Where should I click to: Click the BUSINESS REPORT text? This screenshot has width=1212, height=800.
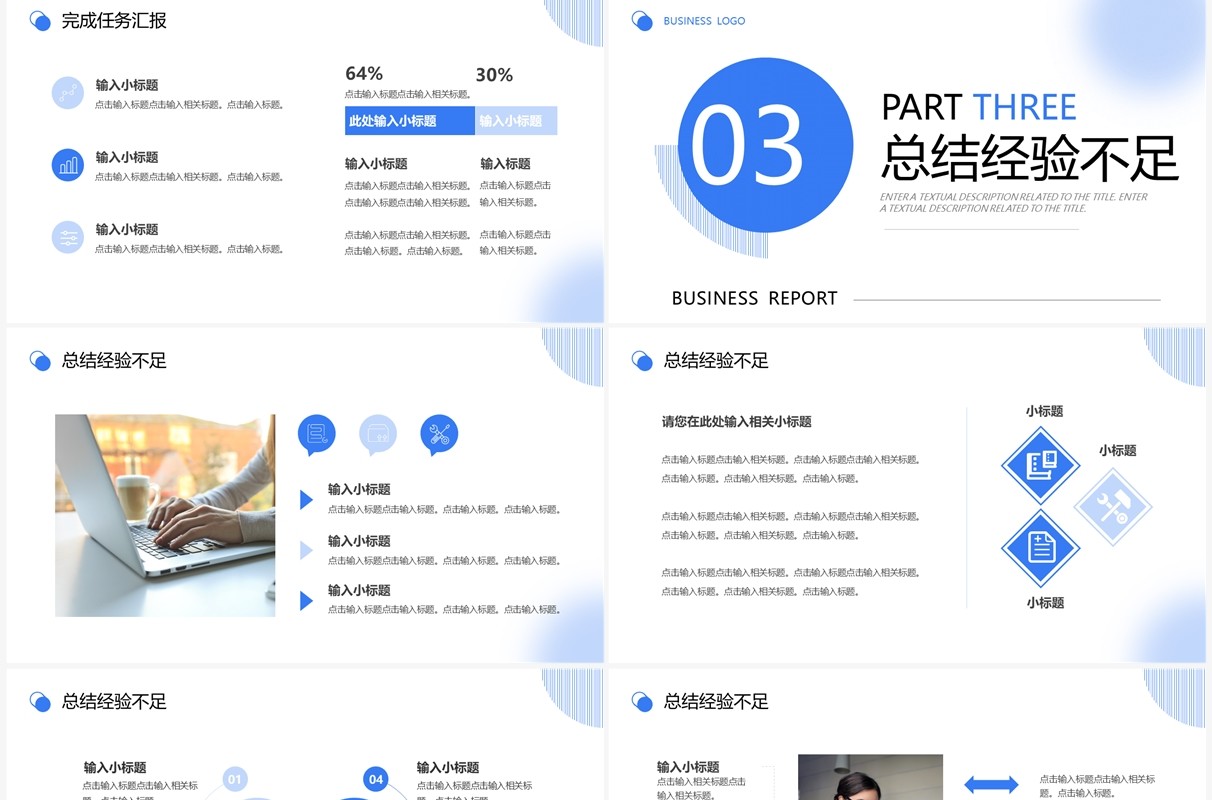point(754,298)
